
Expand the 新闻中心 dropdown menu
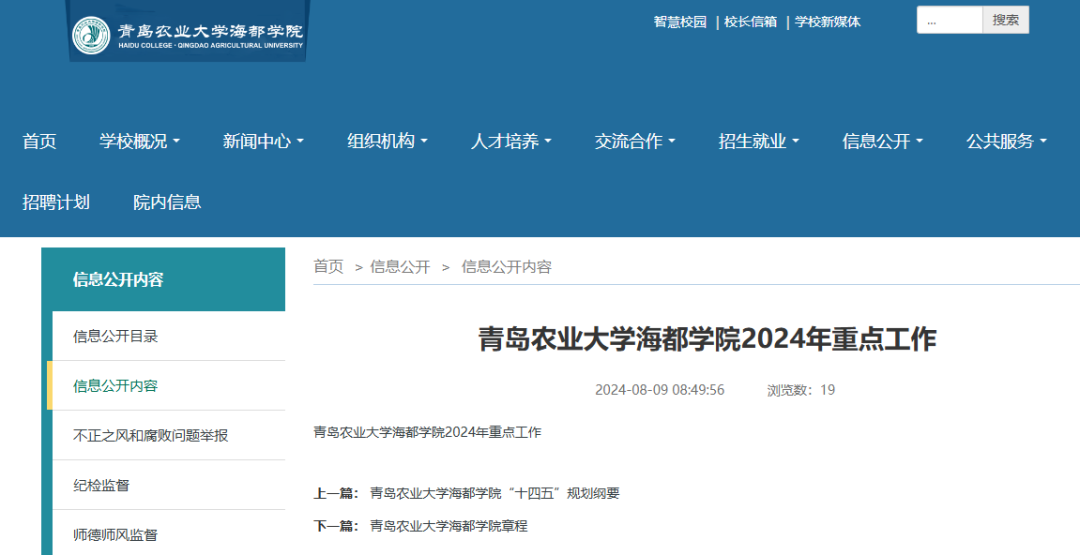coord(263,141)
